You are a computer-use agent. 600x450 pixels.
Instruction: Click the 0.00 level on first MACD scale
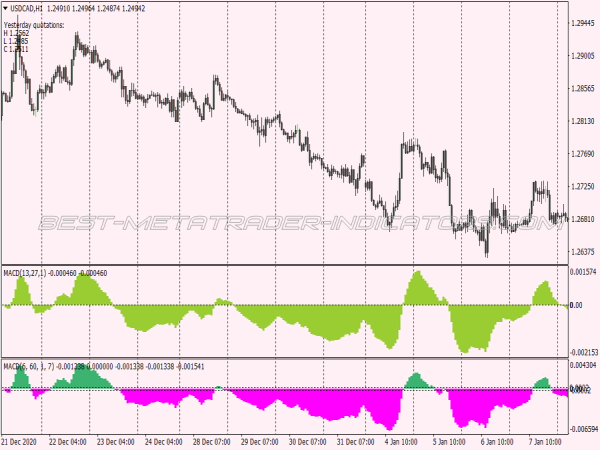tap(578, 305)
